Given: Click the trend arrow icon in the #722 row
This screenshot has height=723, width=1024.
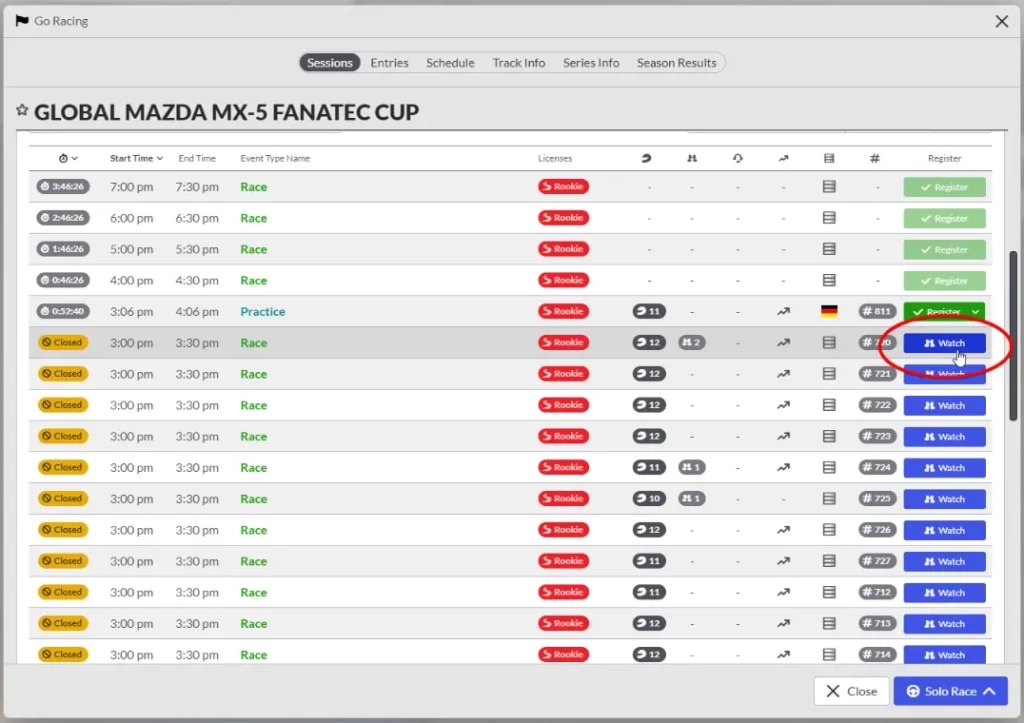Looking at the screenshot, I should (x=783, y=405).
